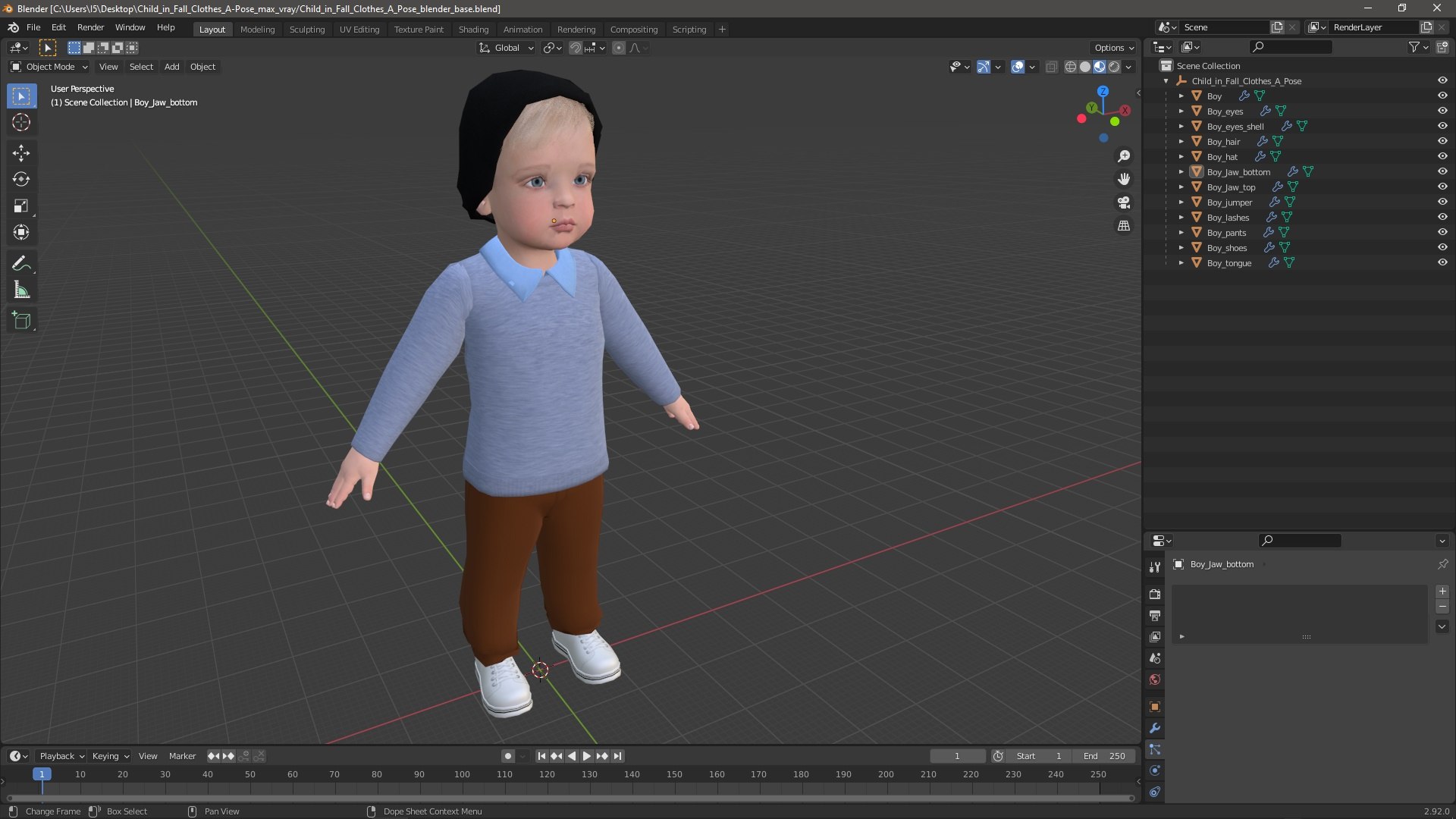The image size is (1456, 819).
Task: Open the Global transform orientation dropdown
Action: pos(507,48)
